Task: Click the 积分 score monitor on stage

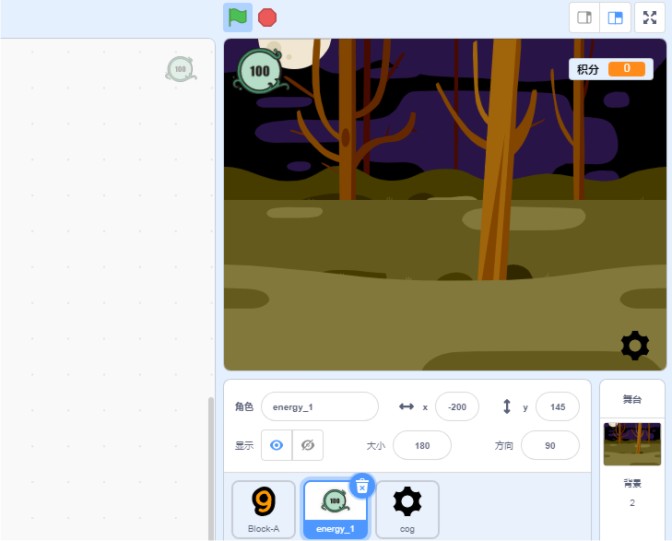Action: (x=611, y=69)
